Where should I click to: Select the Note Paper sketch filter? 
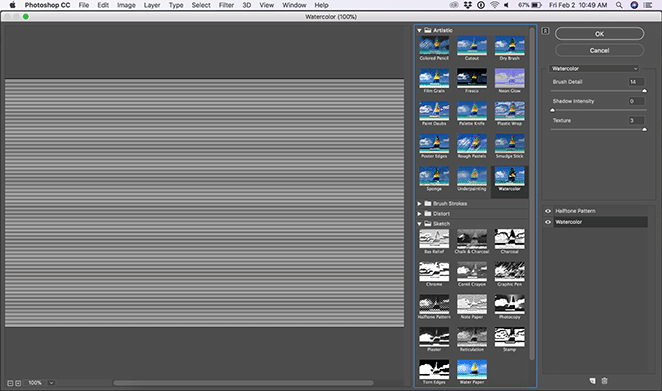472,304
